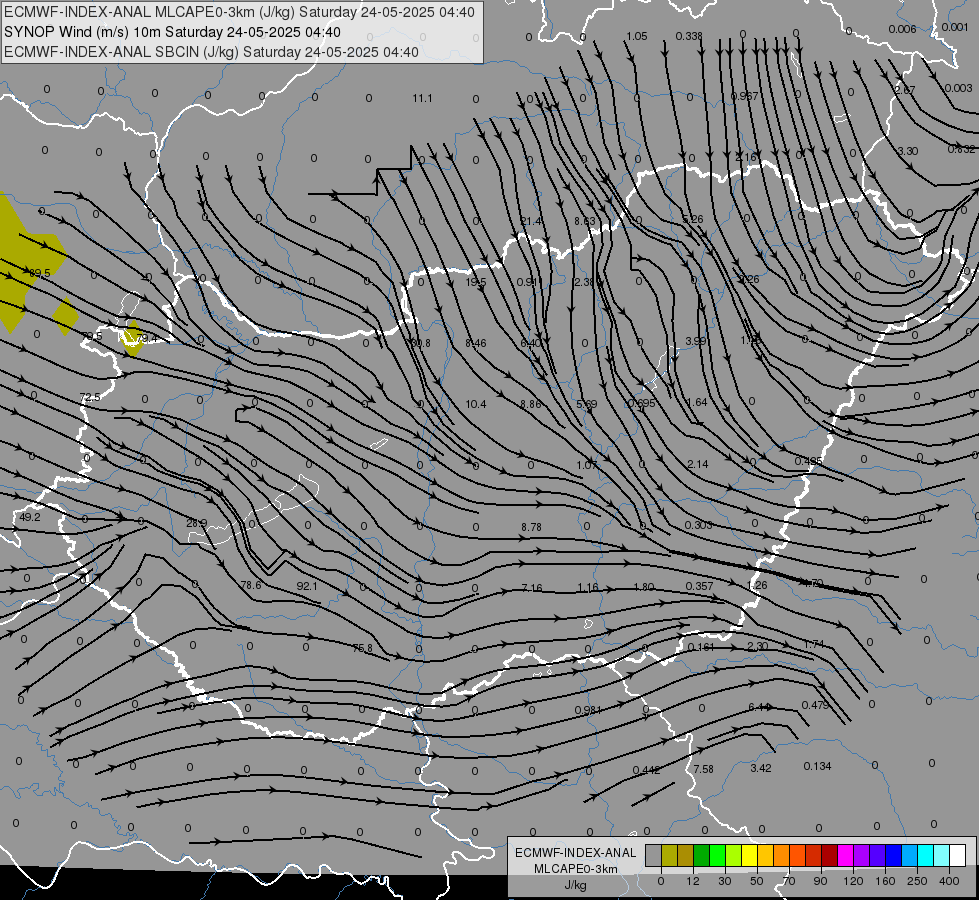Click the legend tick label 120
The image size is (979, 900).
click(853, 881)
